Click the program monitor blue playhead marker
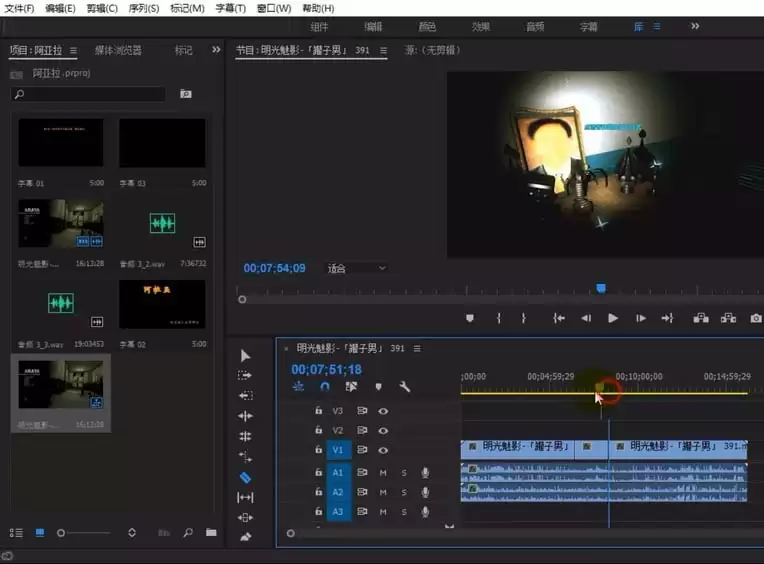Image resolution: width=764 pixels, height=564 pixels. [601, 288]
